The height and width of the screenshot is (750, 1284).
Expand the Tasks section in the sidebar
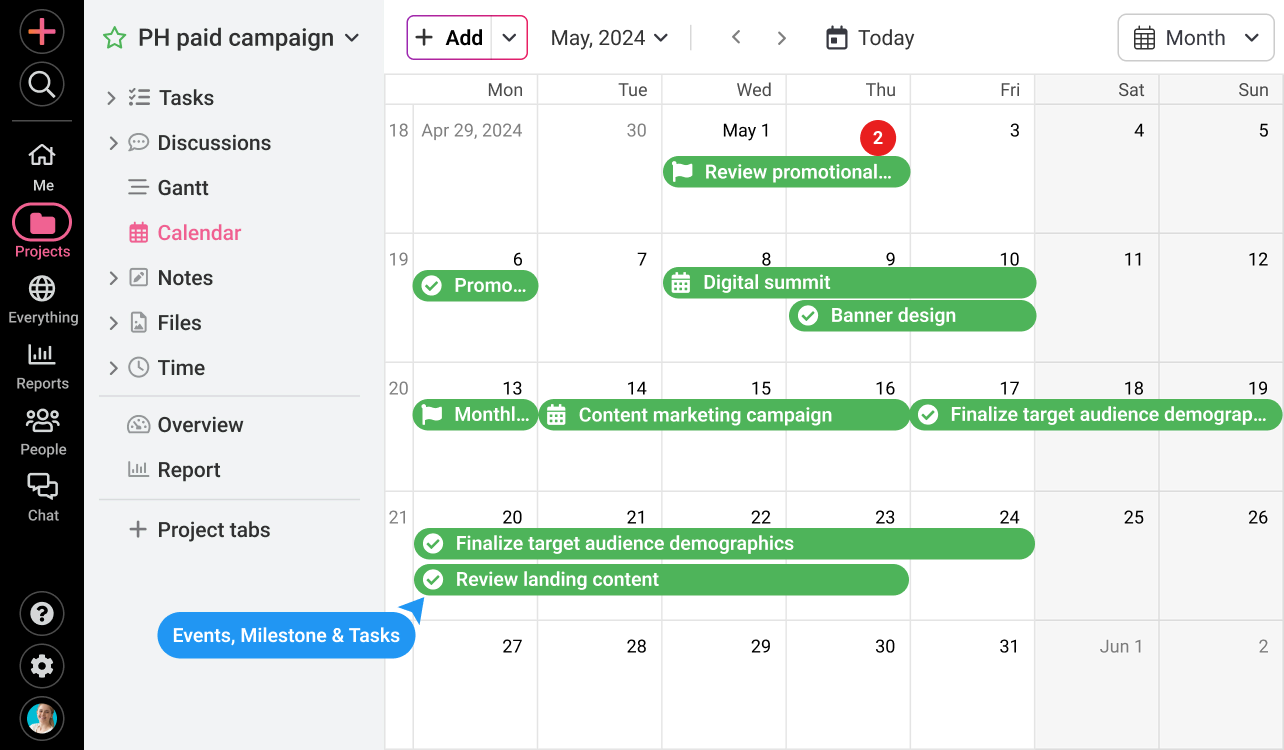click(x=113, y=97)
